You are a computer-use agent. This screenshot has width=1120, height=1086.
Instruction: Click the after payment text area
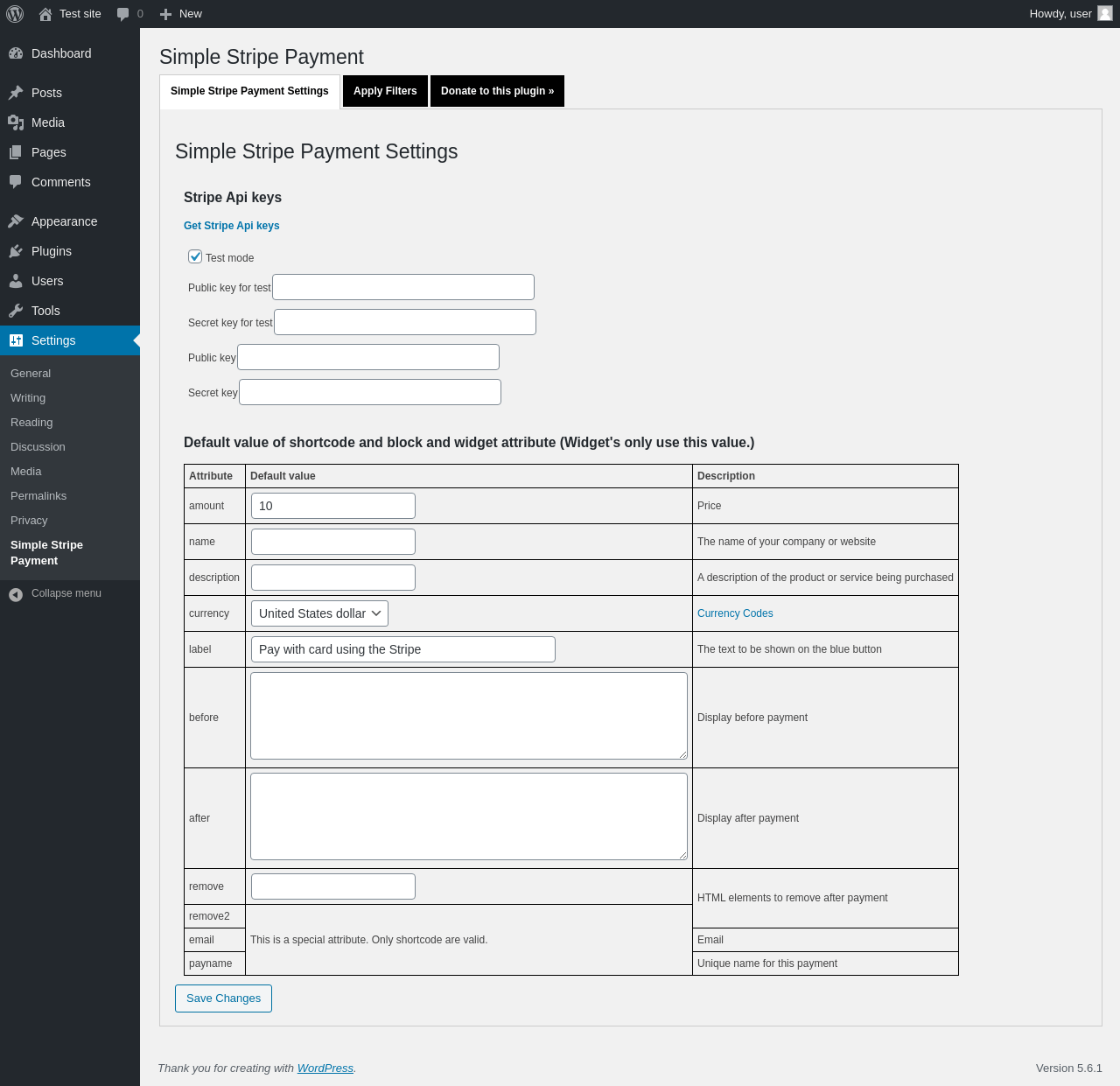coord(469,816)
